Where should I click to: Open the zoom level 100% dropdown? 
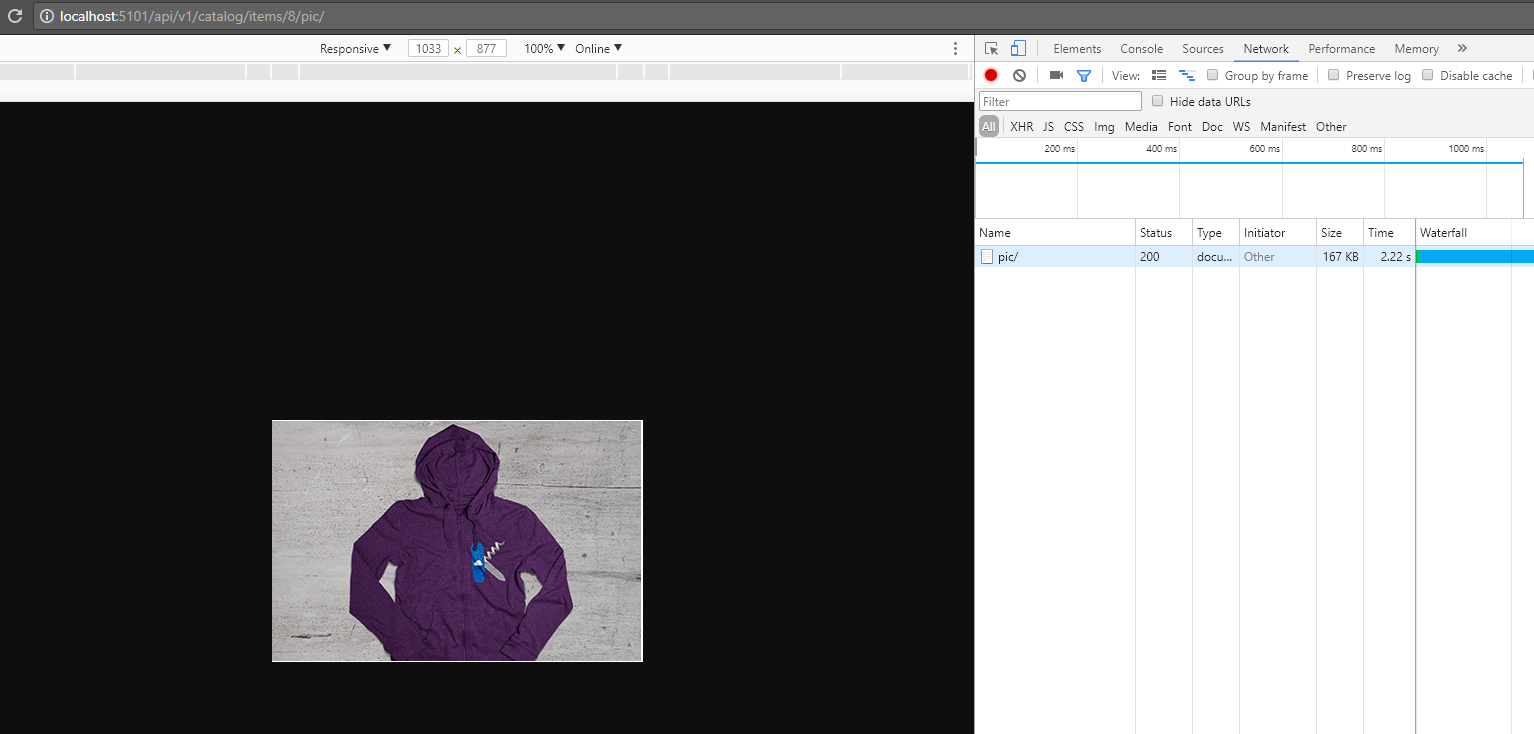click(x=542, y=48)
